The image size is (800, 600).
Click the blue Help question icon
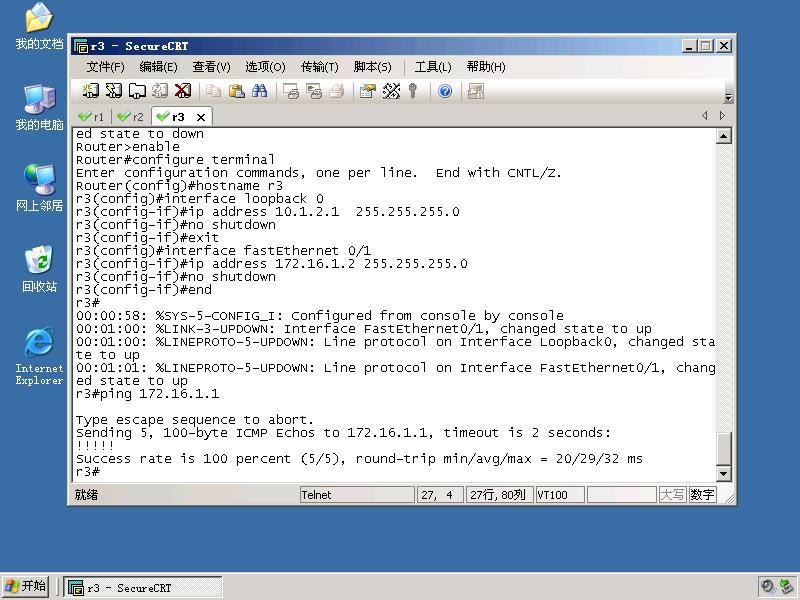point(445,91)
